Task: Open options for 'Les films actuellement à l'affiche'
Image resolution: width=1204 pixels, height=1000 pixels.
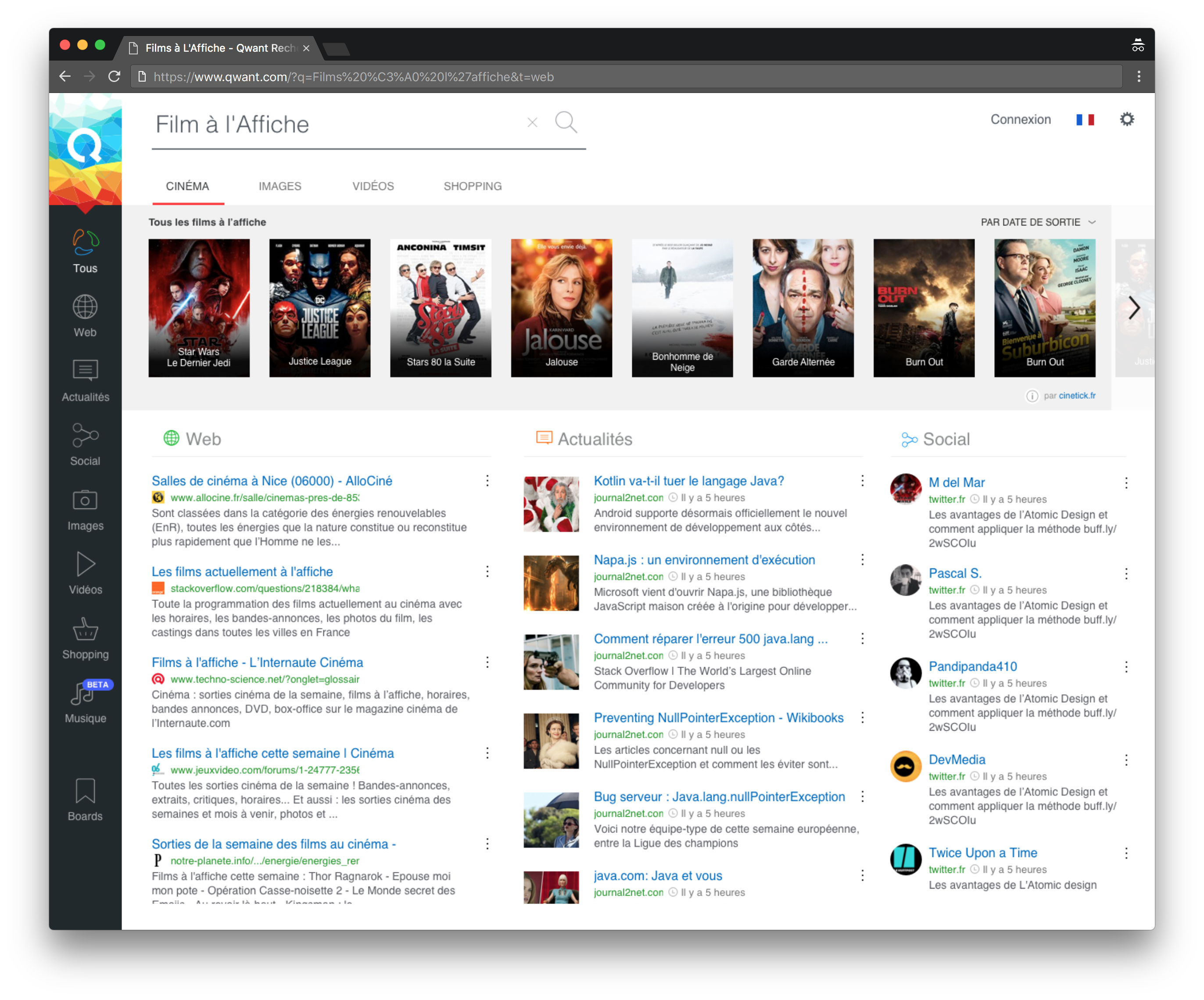Action: pyautogui.click(x=487, y=571)
